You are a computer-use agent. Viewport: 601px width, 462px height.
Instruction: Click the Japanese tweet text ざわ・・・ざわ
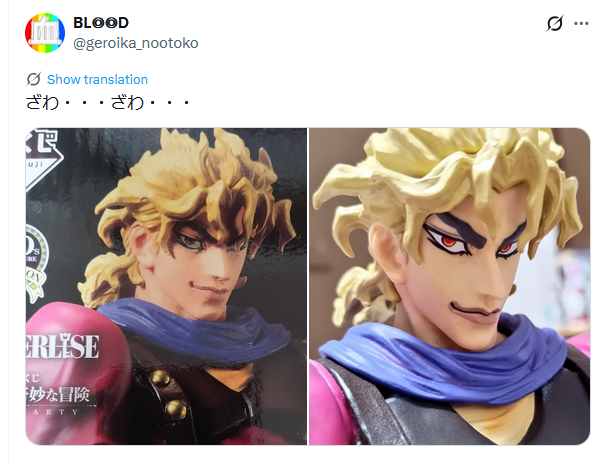coord(108,102)
